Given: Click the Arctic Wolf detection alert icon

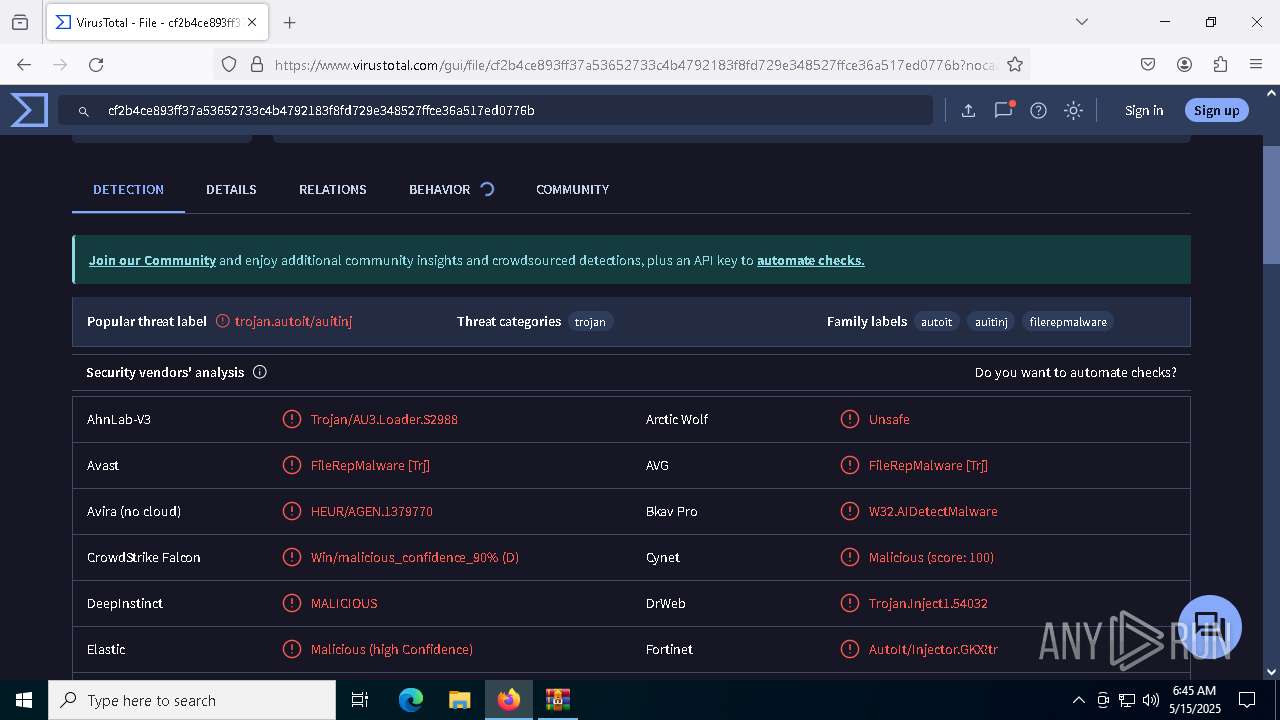Looking at the screenshot, I should pyautogui.click(x=850, y=419).
